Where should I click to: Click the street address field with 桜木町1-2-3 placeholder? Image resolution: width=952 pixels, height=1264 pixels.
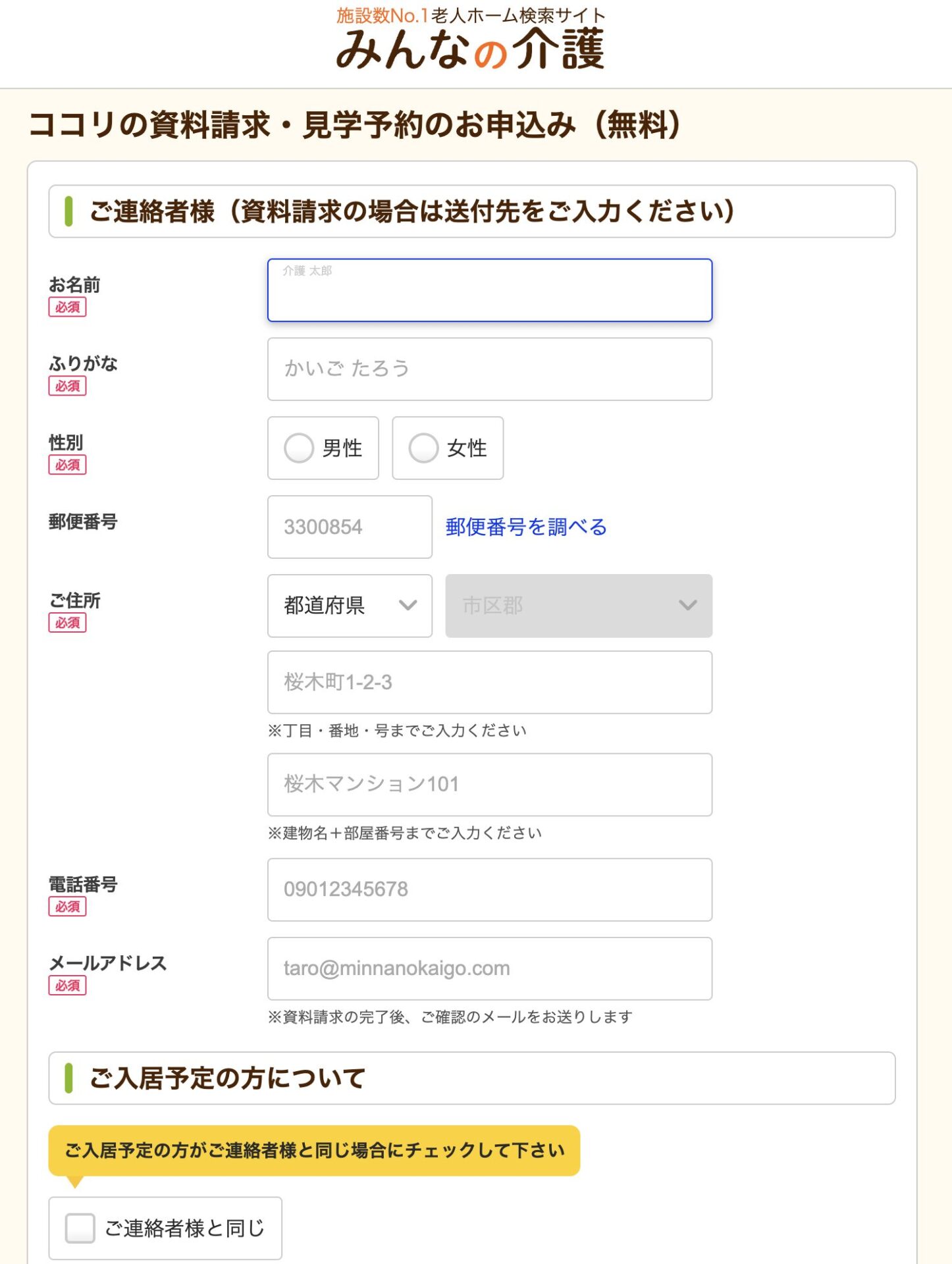pyautogui.click(x=489, y=682)
